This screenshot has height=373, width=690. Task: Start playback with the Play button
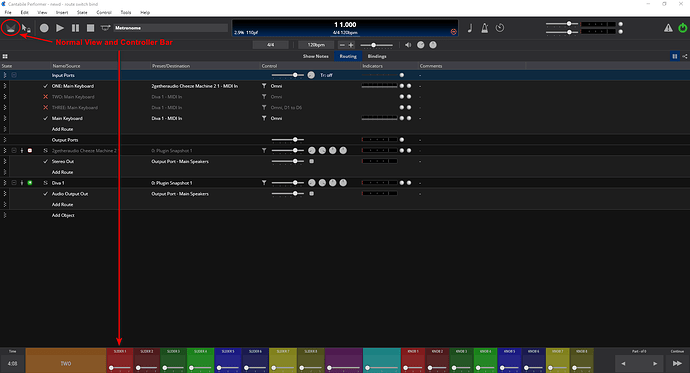(x=60, y=28)
